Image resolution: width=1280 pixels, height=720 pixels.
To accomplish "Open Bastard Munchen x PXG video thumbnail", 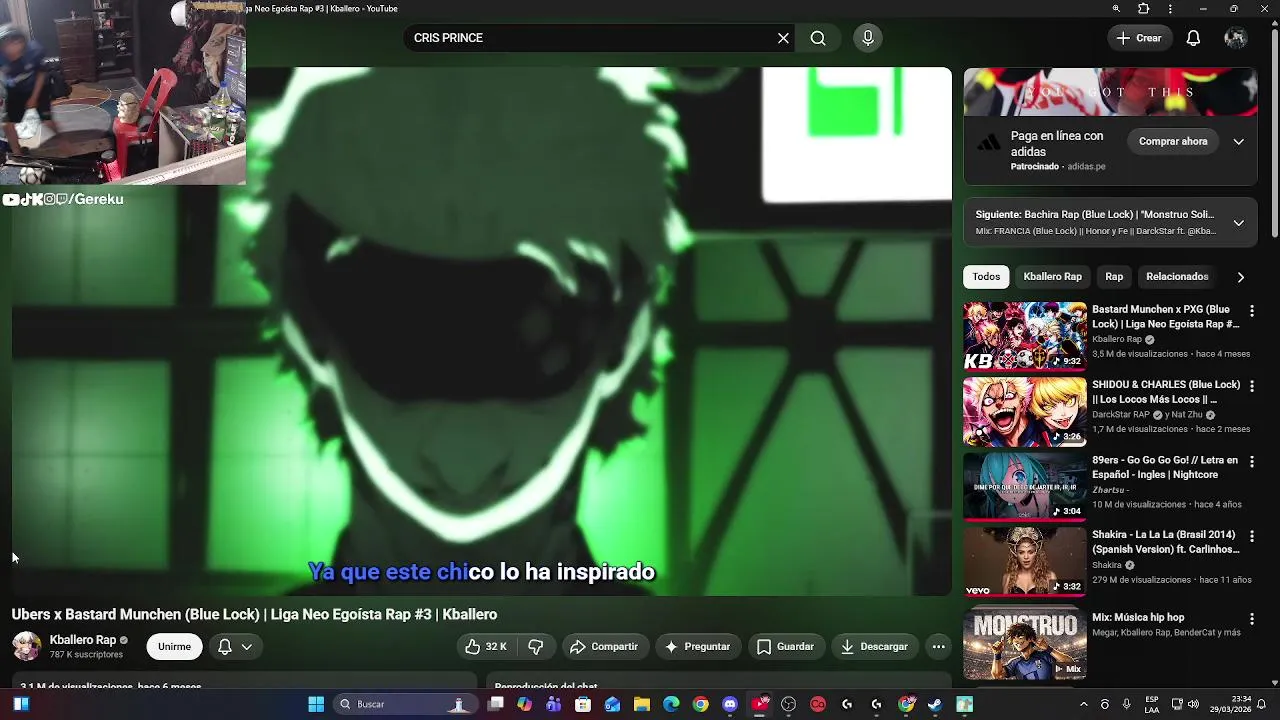I will click(1024, 336).
